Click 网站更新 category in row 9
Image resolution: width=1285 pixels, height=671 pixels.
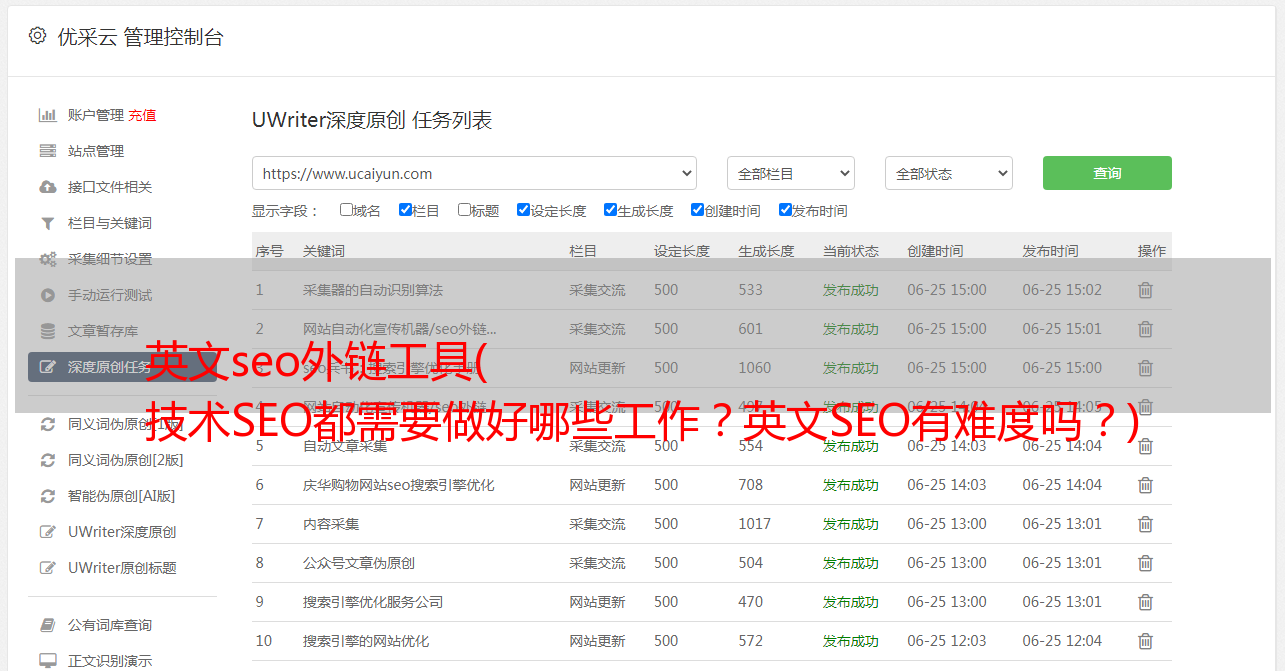coord(597,602)
